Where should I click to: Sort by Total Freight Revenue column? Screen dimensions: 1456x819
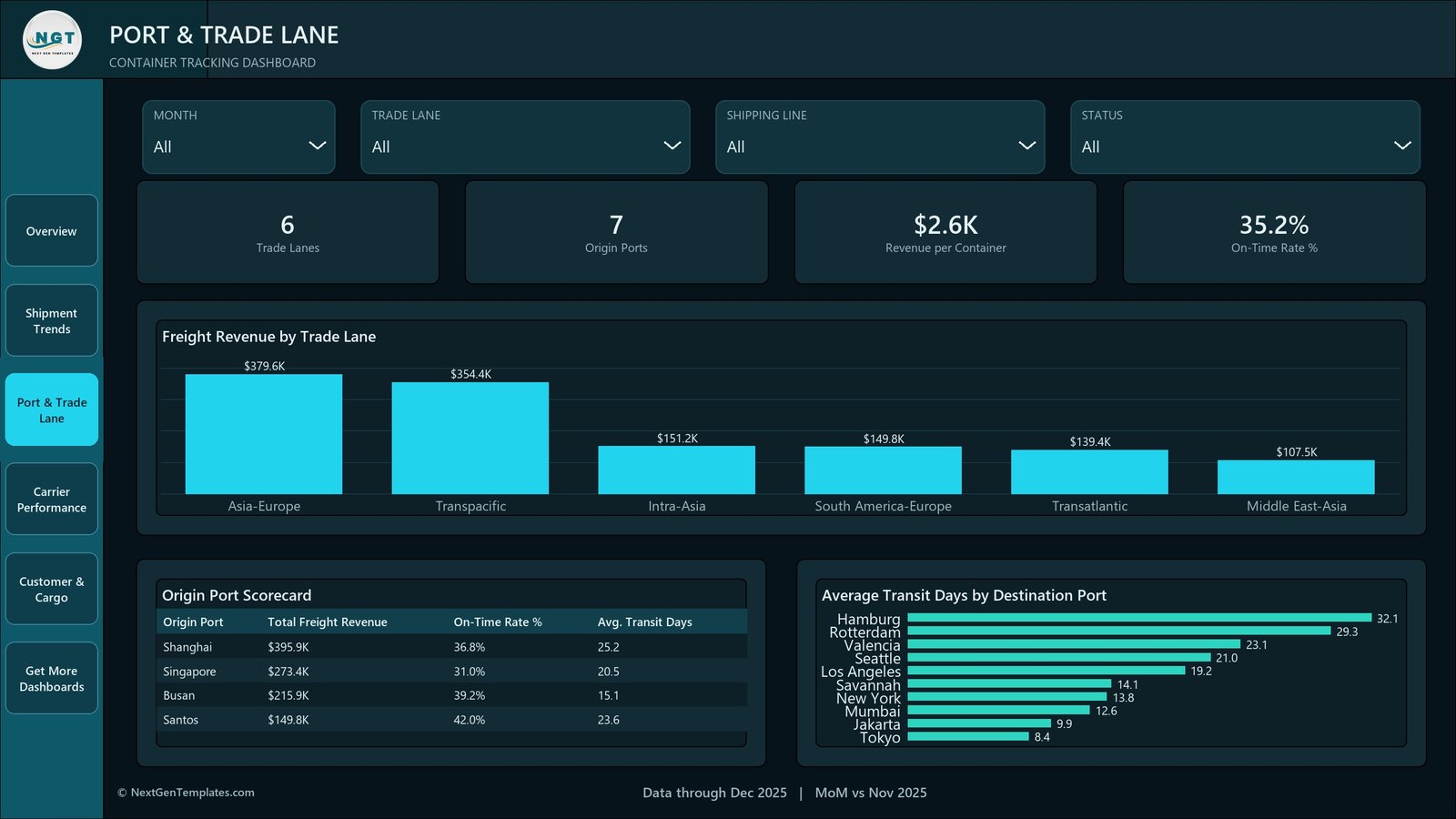[x=328, y=622]
